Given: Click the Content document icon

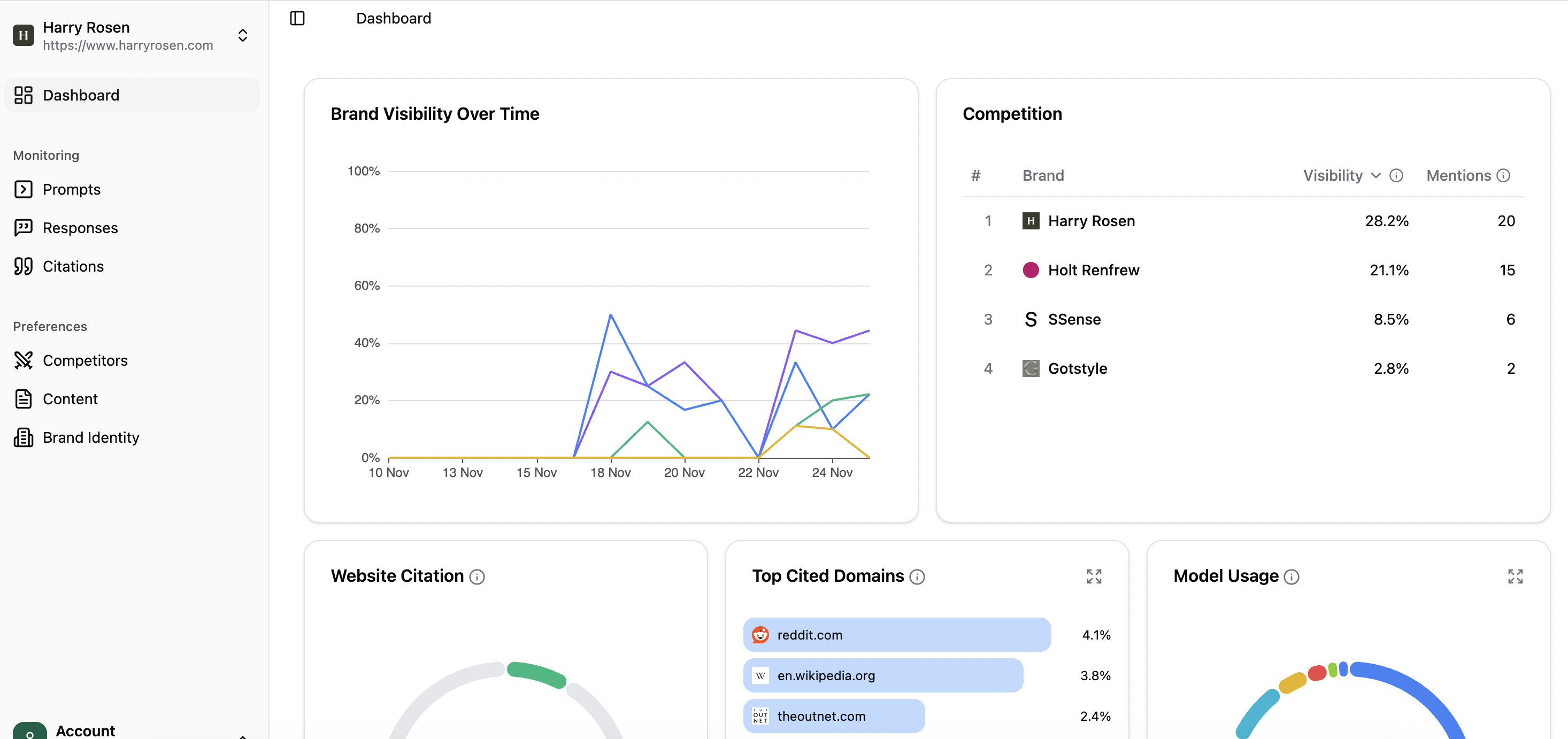Looking at the screenshot, I should tap(23, 399).
